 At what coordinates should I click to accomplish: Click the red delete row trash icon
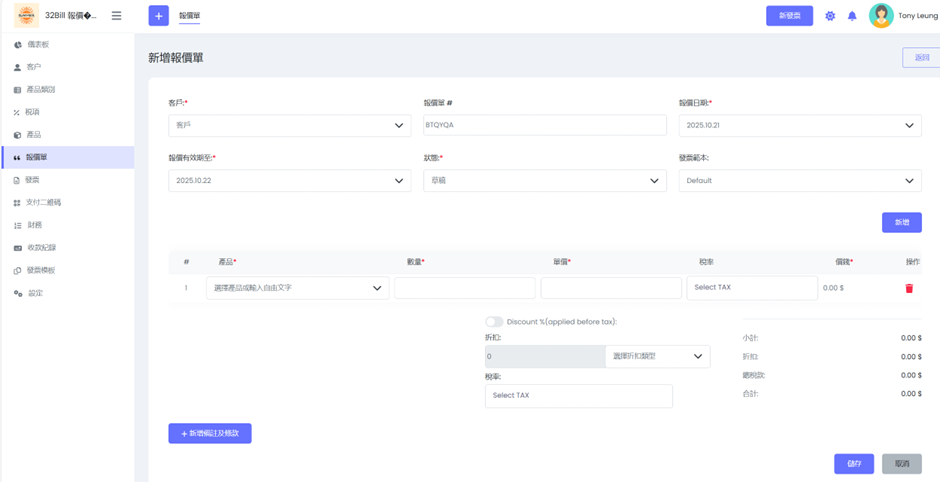tap(909, 288)
